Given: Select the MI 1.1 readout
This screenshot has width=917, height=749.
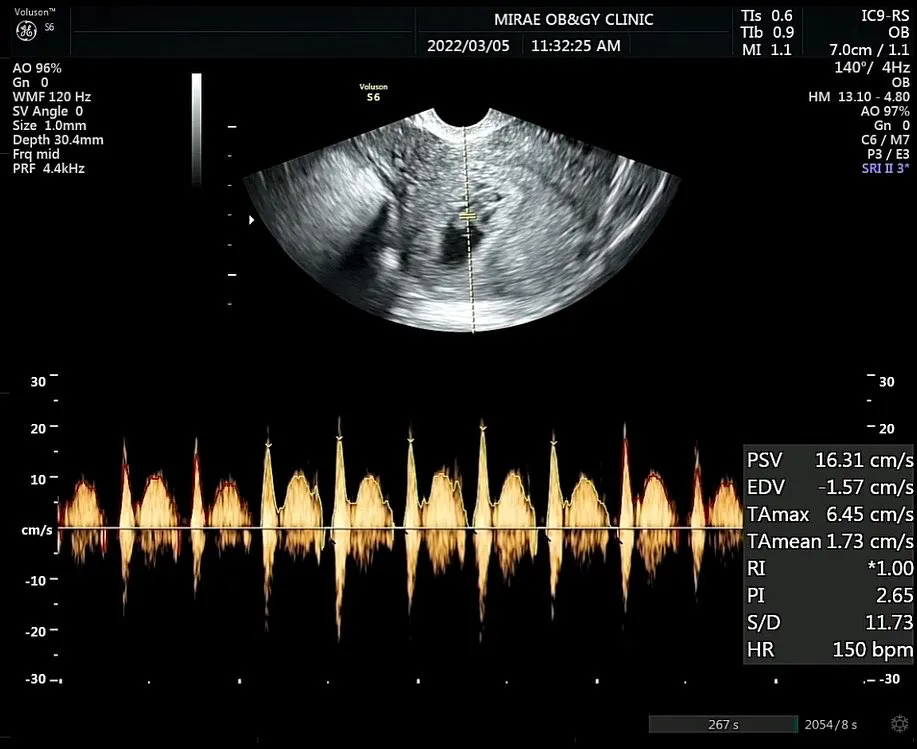Looking at the screenshot, I should pos(767,50).
